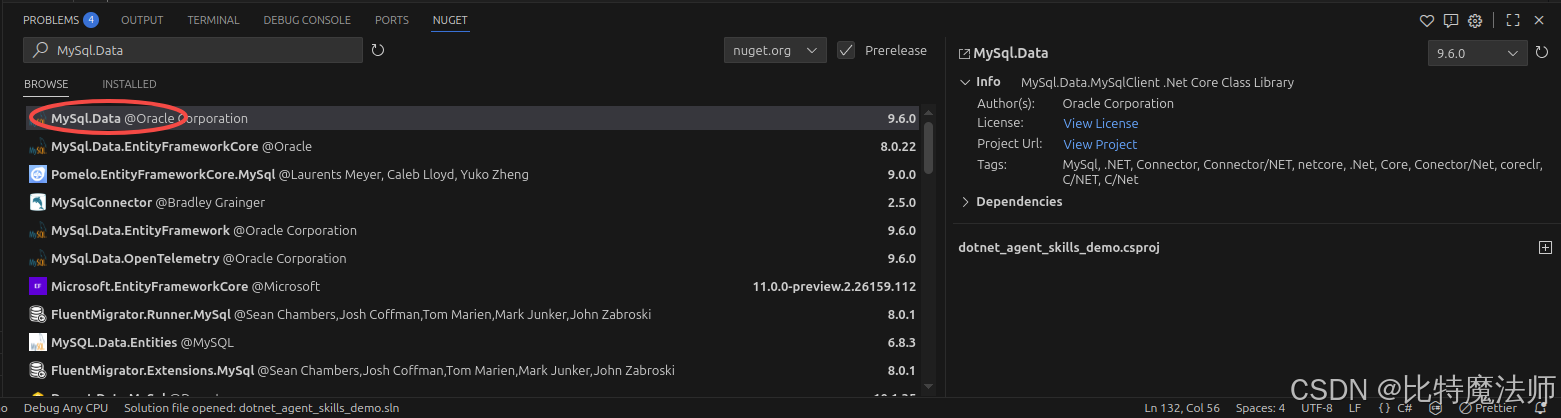Click Debug Any CPU in status bar
Viewport: 1561px width, 418px height.
coord(66,408)
